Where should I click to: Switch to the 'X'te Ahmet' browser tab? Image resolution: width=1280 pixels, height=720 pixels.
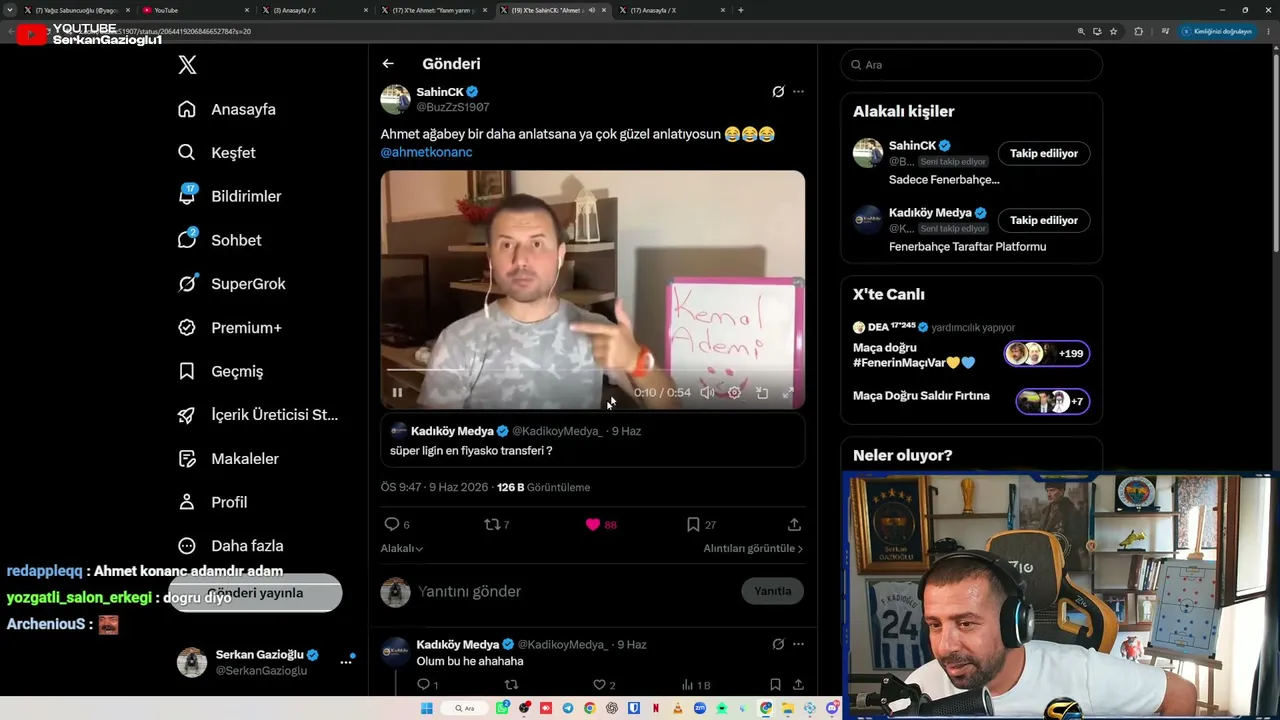pos(434,10)
